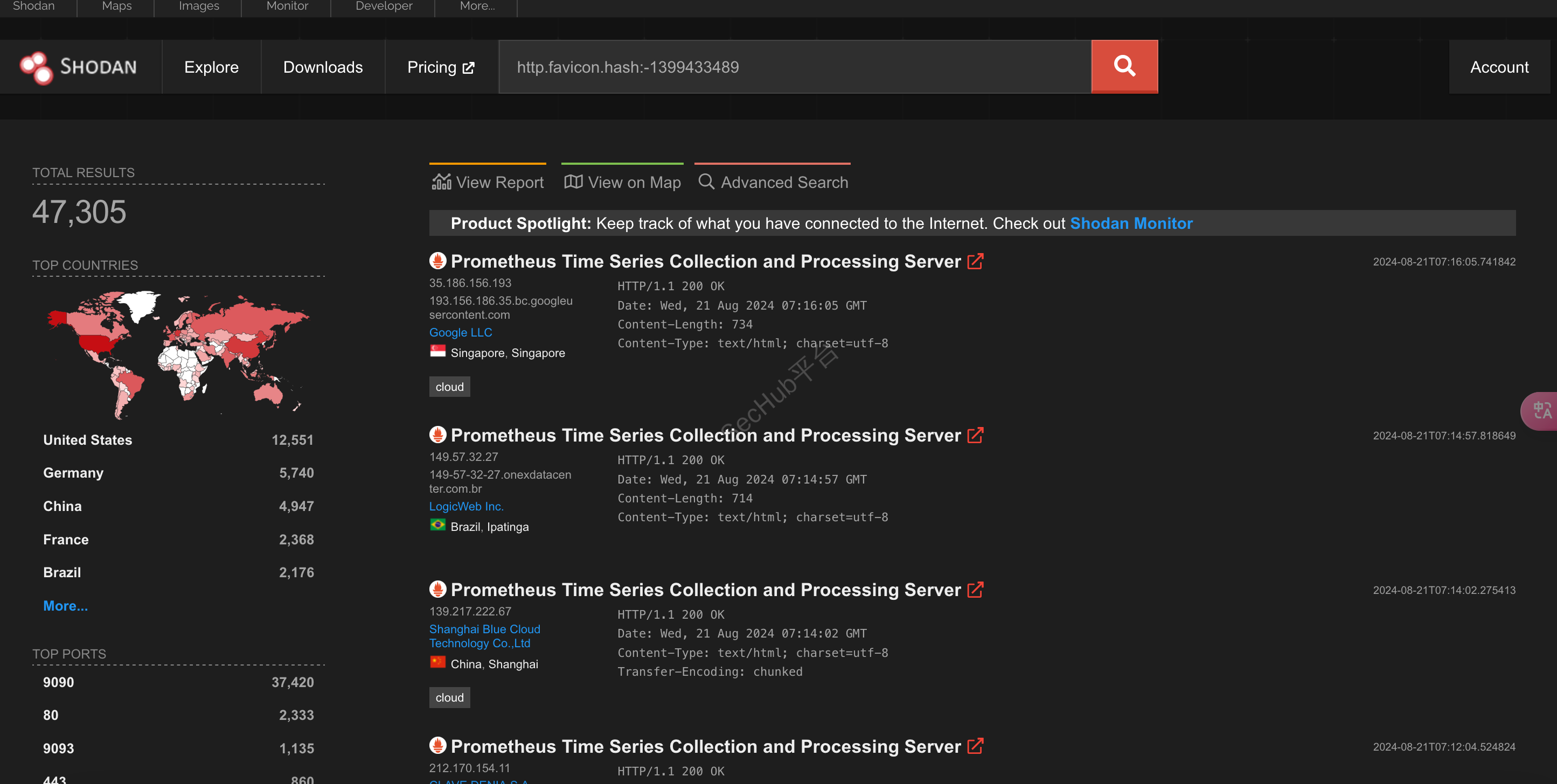Open View Report tab

488,182
